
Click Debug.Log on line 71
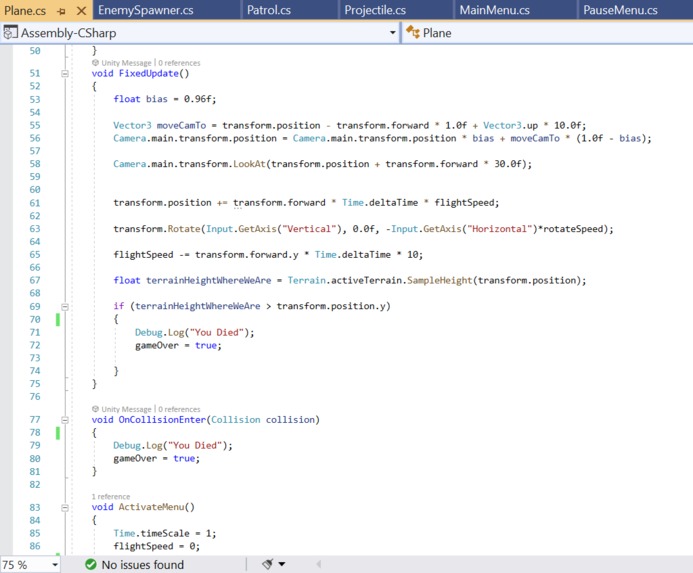click(160, 332)
